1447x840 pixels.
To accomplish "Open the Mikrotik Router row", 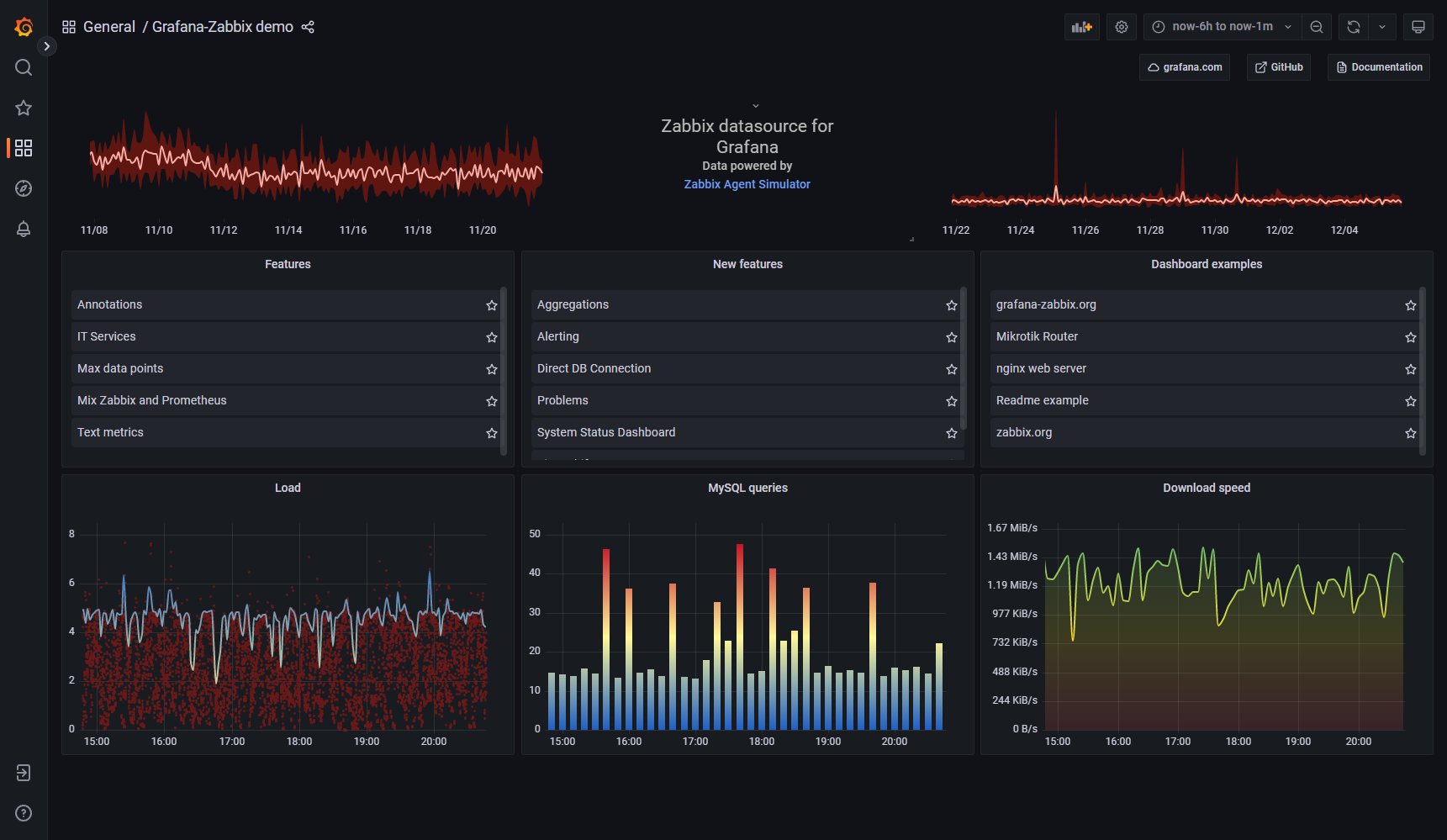I will click(1205, 337).
